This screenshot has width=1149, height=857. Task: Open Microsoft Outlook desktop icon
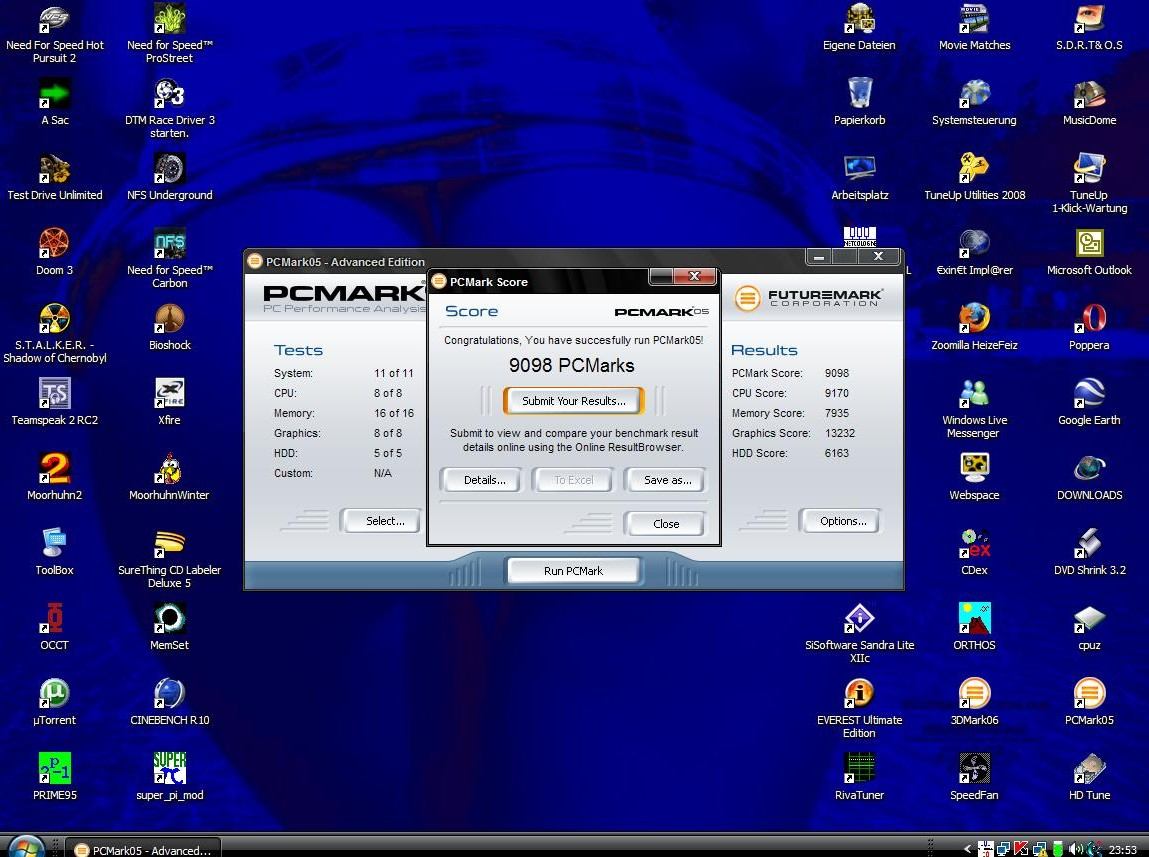(1090, 244)
